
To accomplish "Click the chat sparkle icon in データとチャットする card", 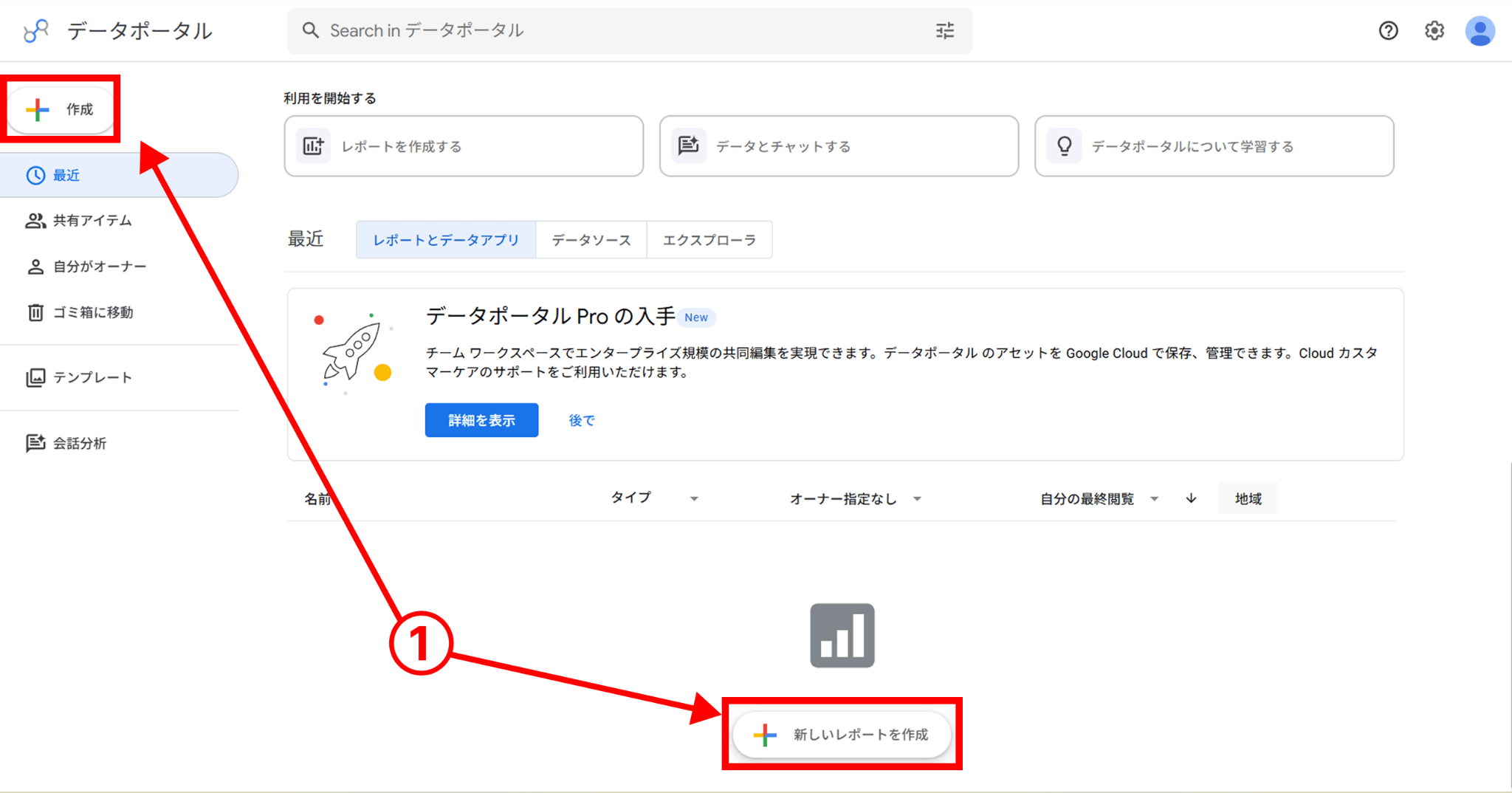I will click(689, 145).
